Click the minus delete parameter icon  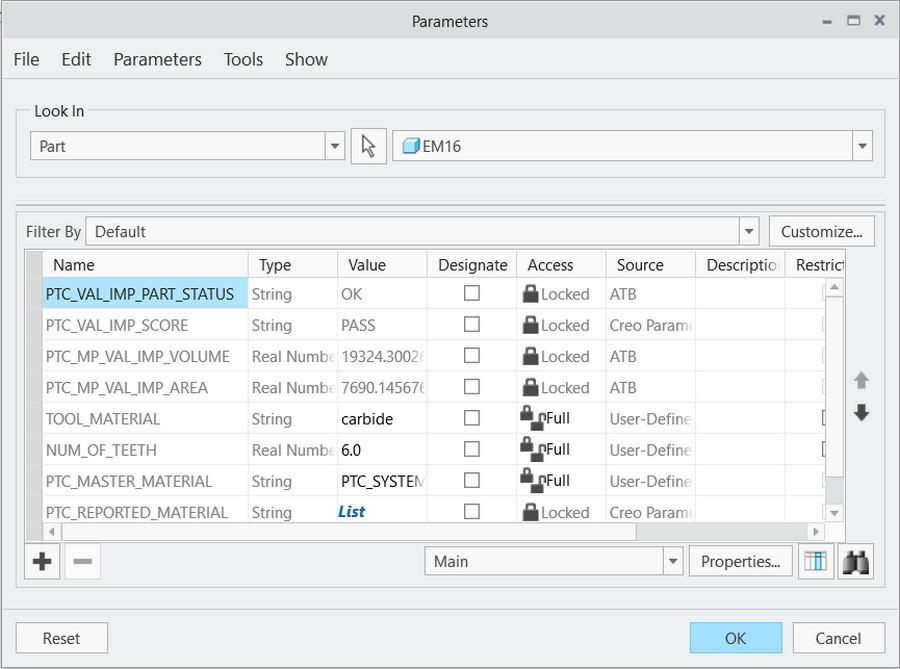[x=83, y=561]
